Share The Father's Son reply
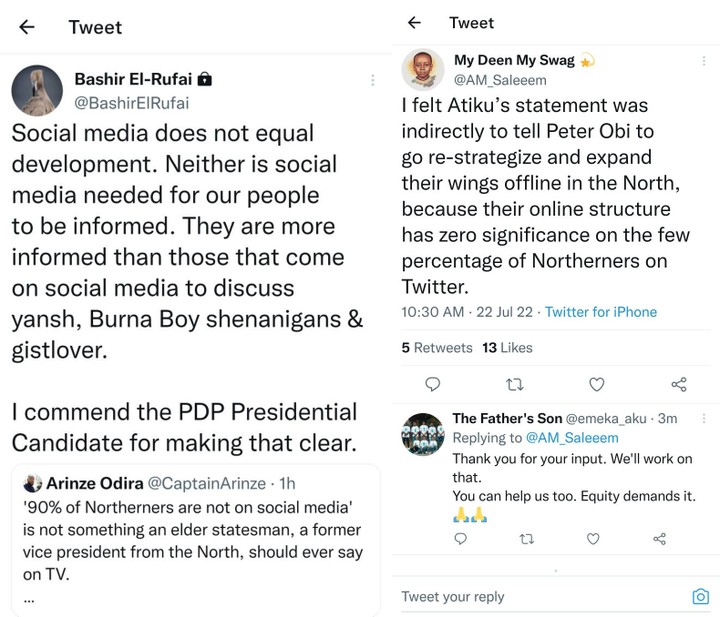Viewport: 720px width, 617px height. coord(659,539)
